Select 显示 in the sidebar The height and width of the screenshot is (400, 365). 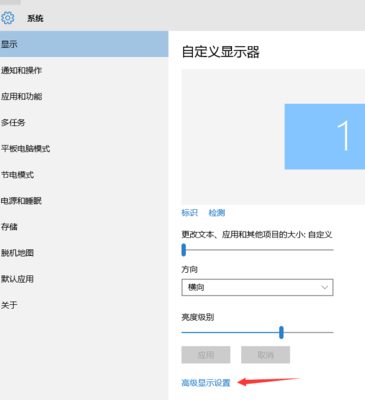84,44
